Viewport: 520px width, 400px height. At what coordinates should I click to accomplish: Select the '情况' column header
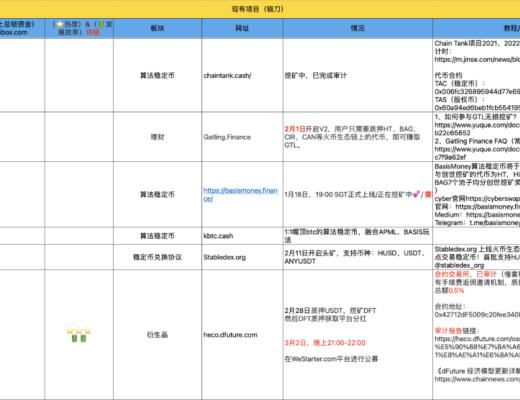point(358,28)
